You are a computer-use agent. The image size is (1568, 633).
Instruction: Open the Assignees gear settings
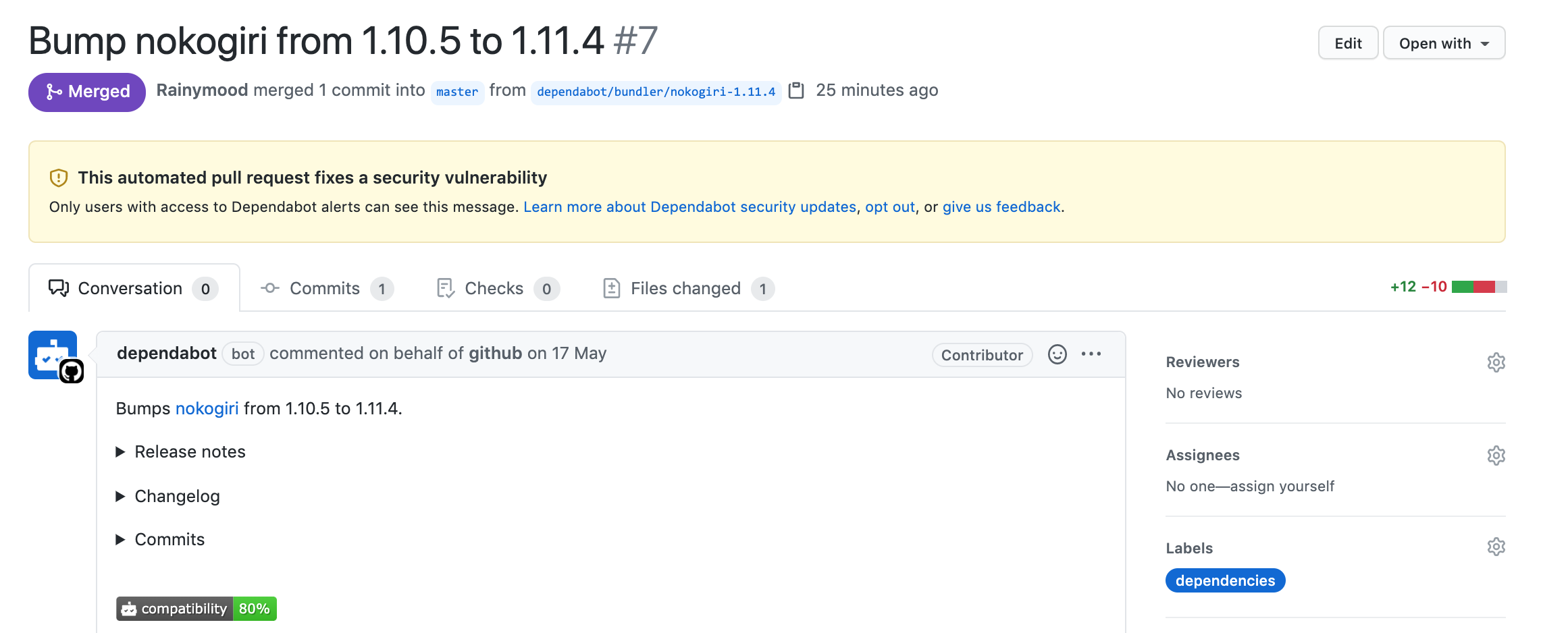(x=1496, y=456)
